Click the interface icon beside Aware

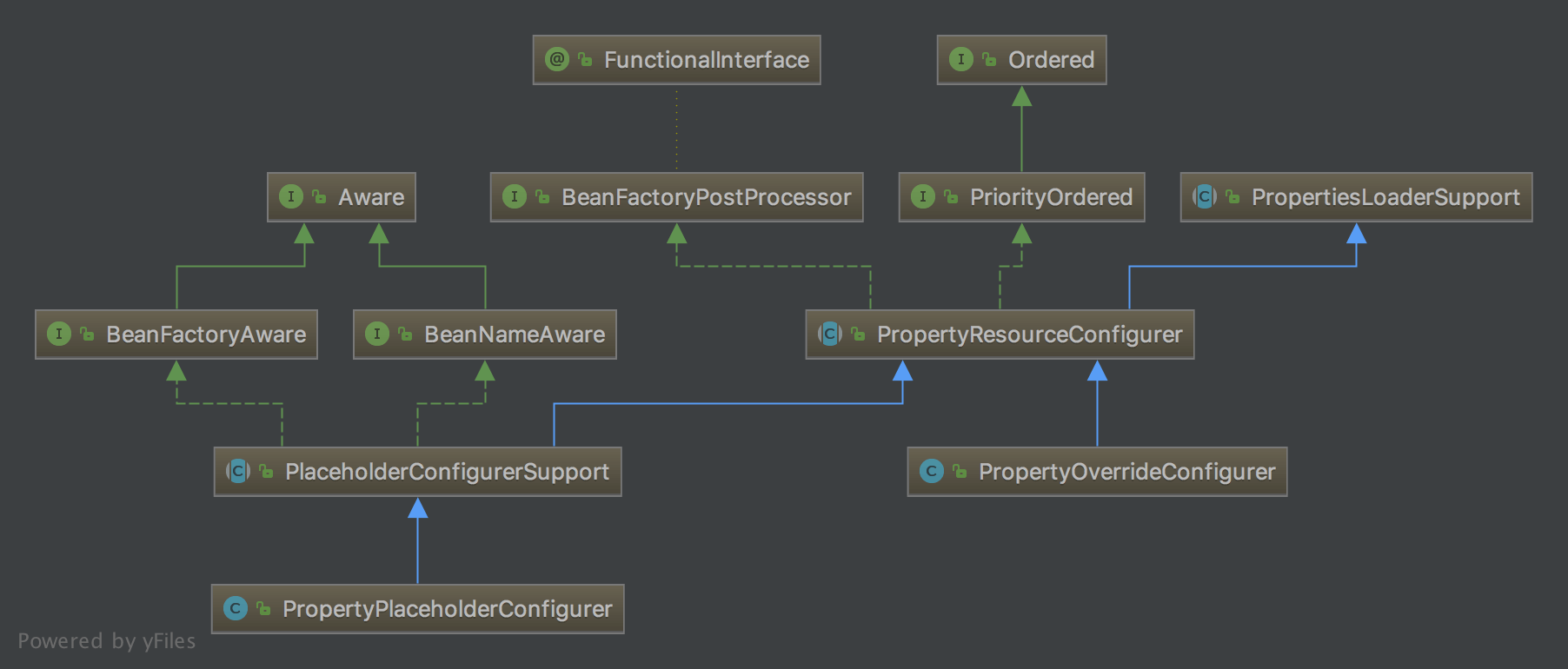pyautogui.click(x=290, y=196)
